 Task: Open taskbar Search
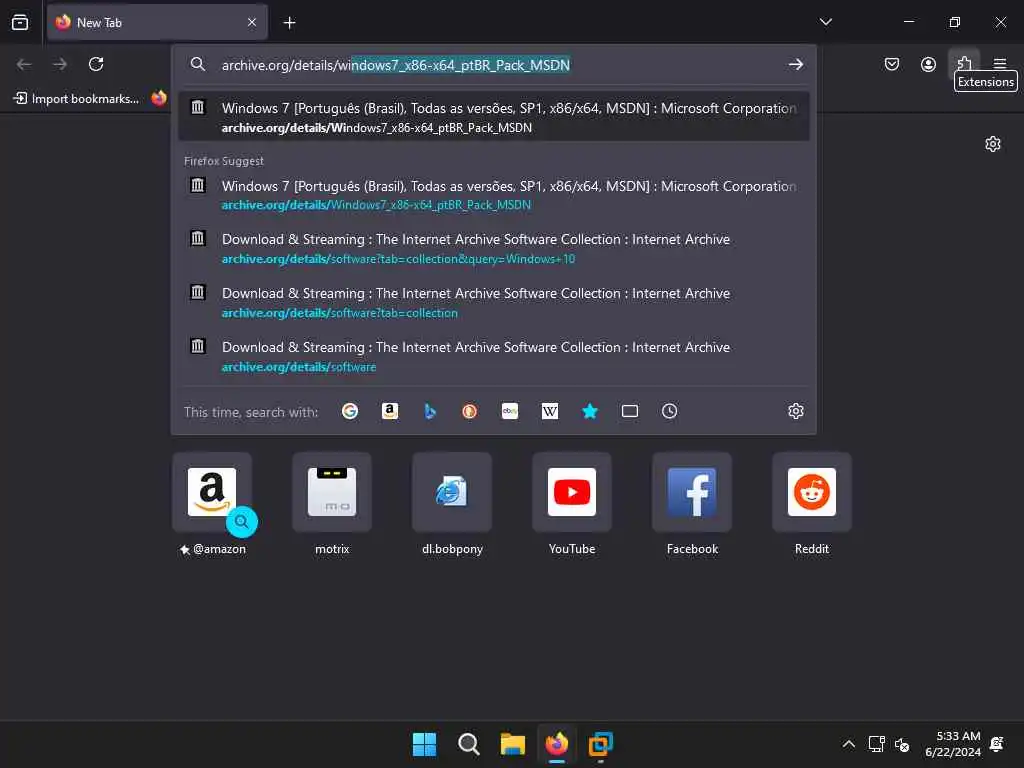click(x=468, y=744)
